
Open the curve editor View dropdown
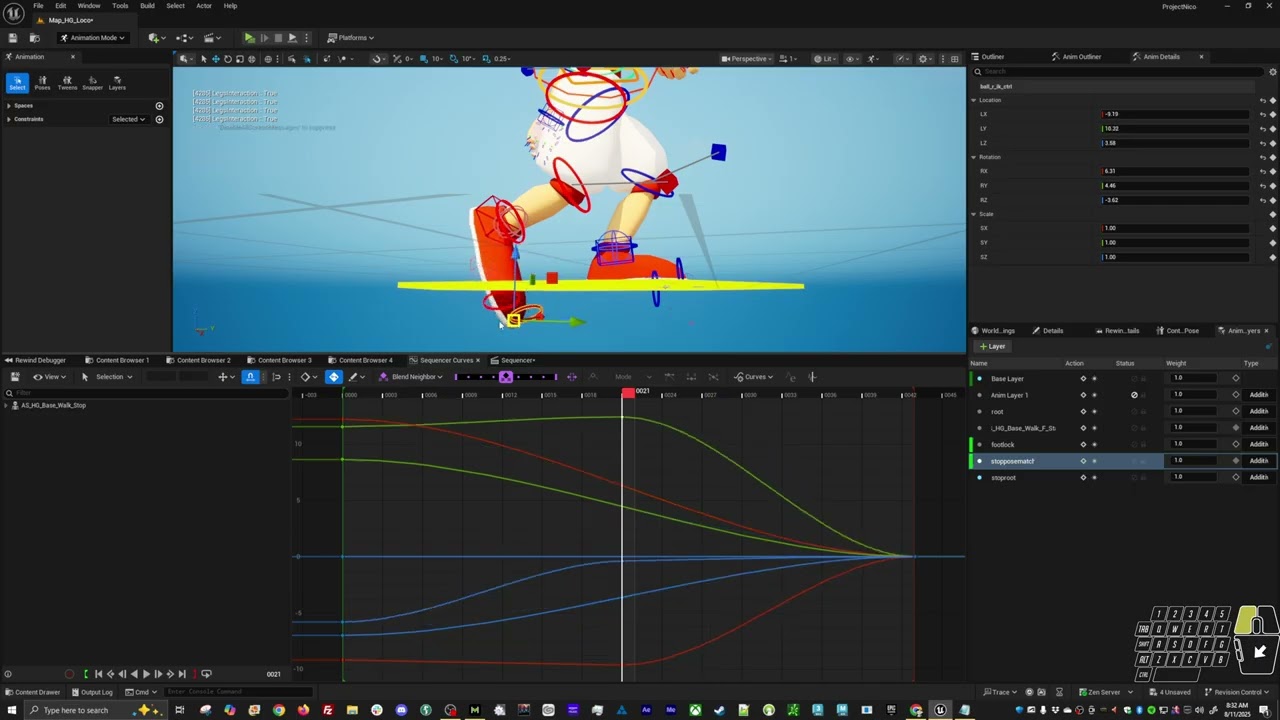(x=49, y=377)
